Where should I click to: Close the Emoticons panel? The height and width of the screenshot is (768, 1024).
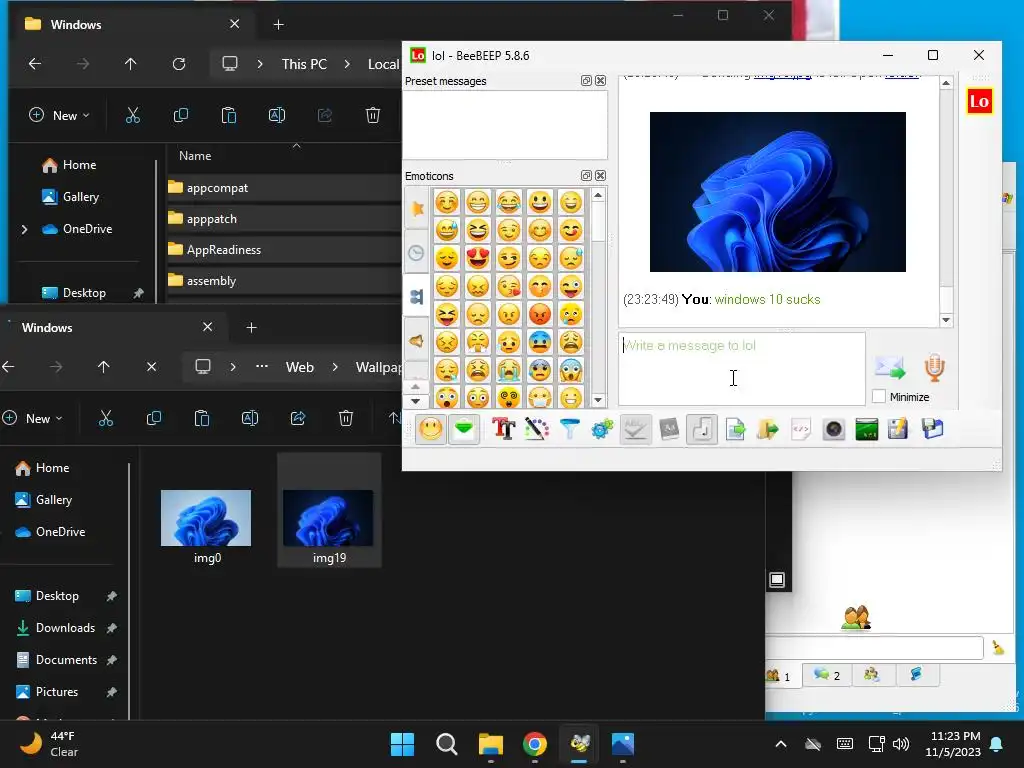coord(600,176)
